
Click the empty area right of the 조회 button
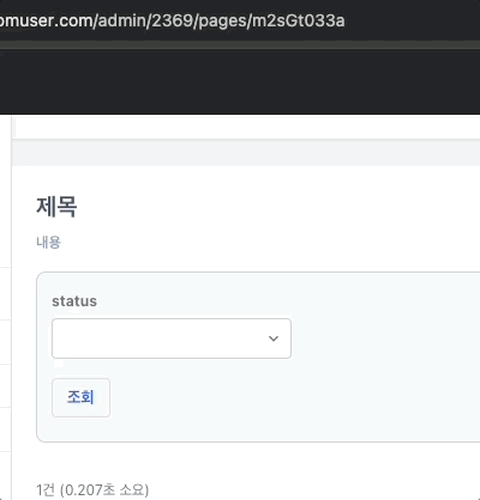click(293, 397)
